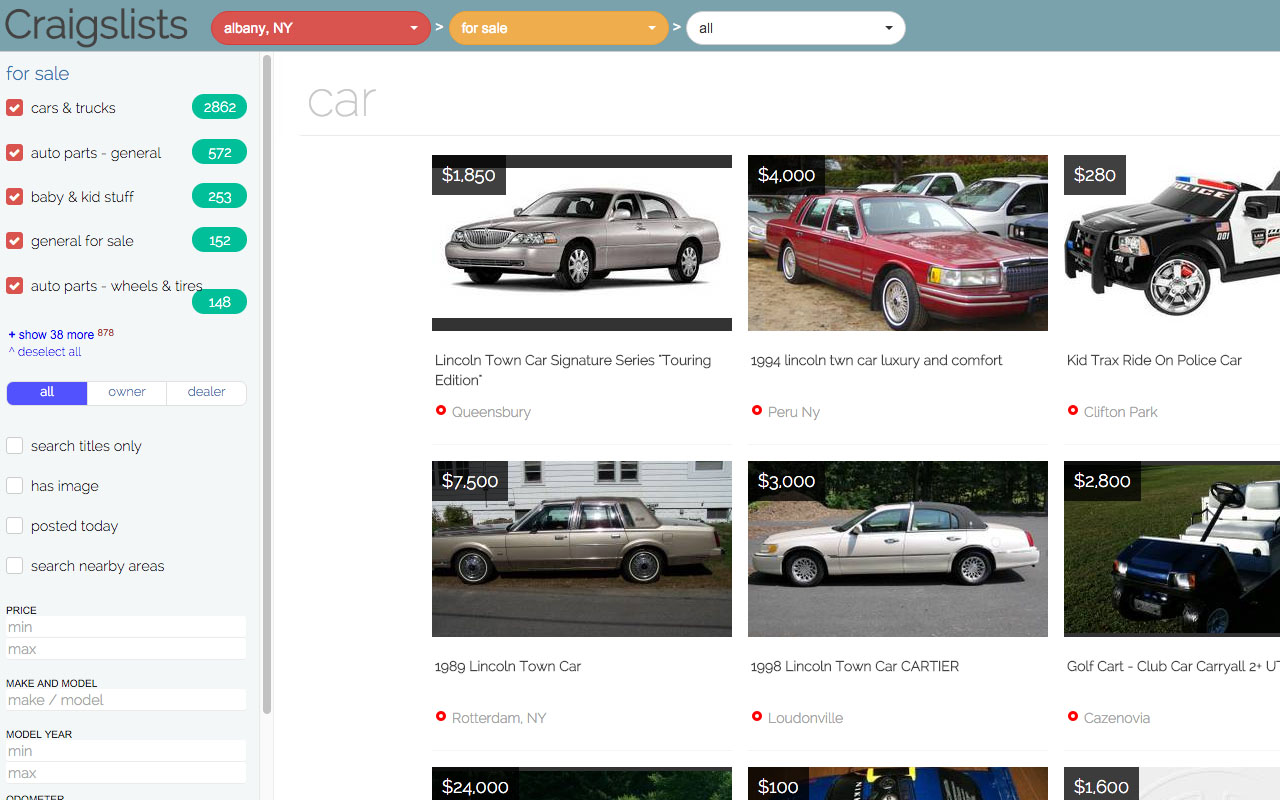Expand show 38 more categories
Viewport: 1280px width, 800px height.
click(x=51, y=335)
